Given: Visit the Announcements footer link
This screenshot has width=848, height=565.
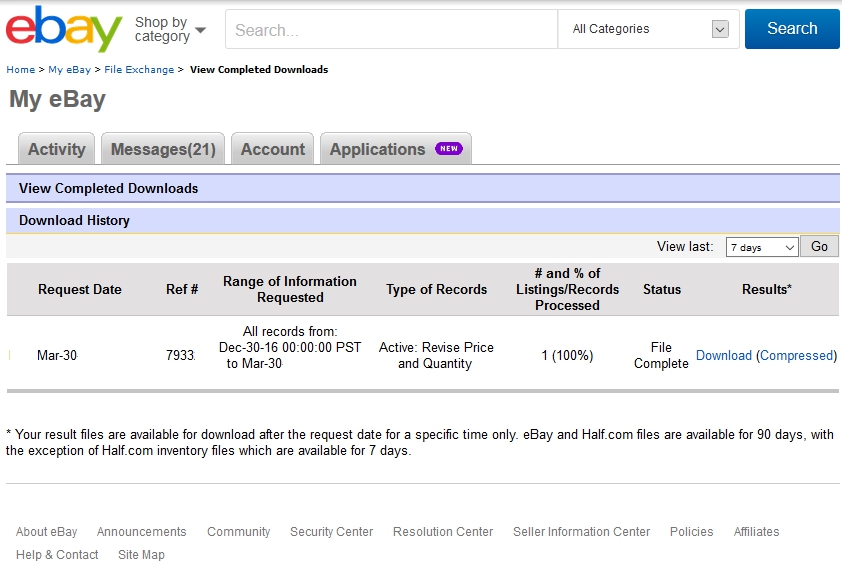Looking at the screenshot, I should tap(142, 532).
